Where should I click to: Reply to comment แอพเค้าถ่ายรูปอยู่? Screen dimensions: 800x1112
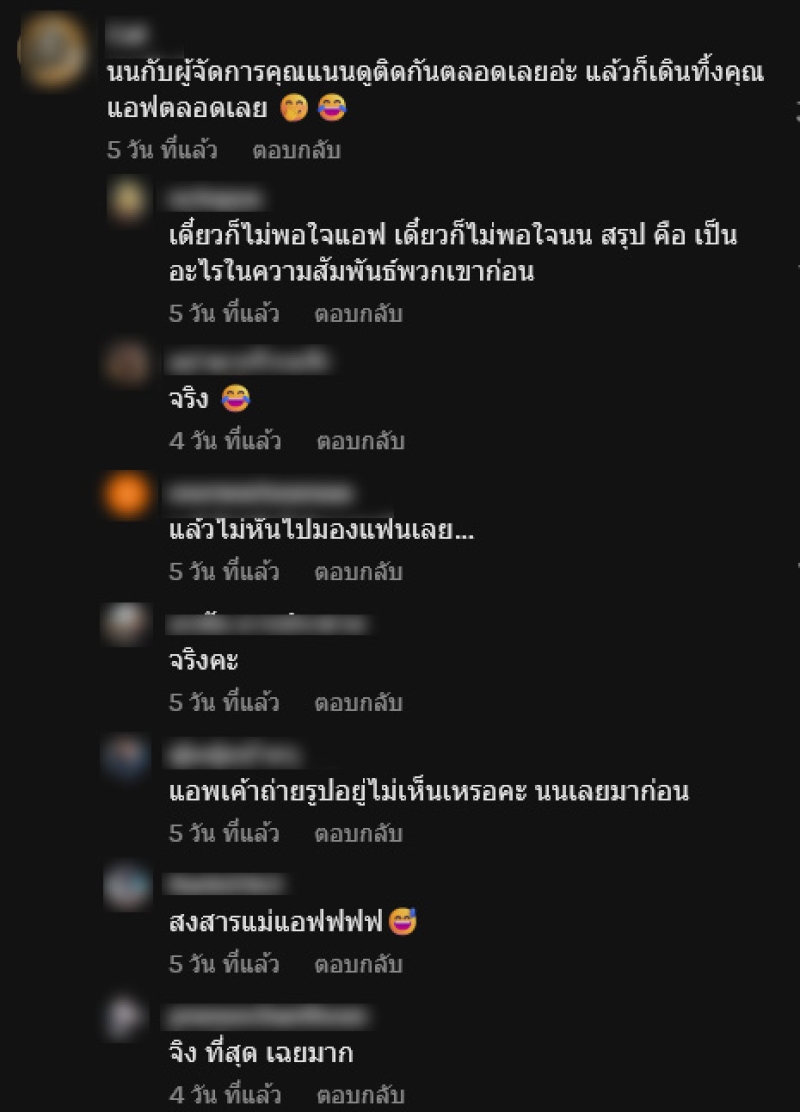tap(358, 833)
